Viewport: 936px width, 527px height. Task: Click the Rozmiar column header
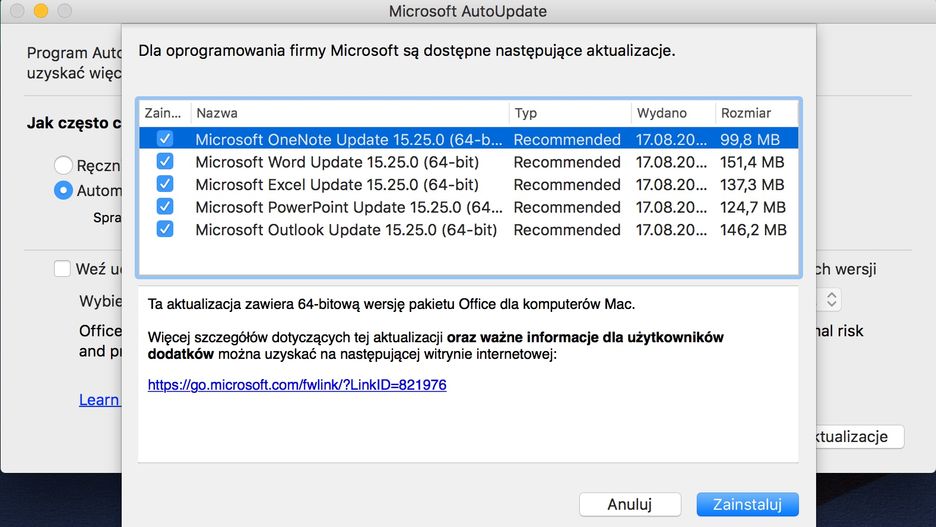tap(756, 113)
